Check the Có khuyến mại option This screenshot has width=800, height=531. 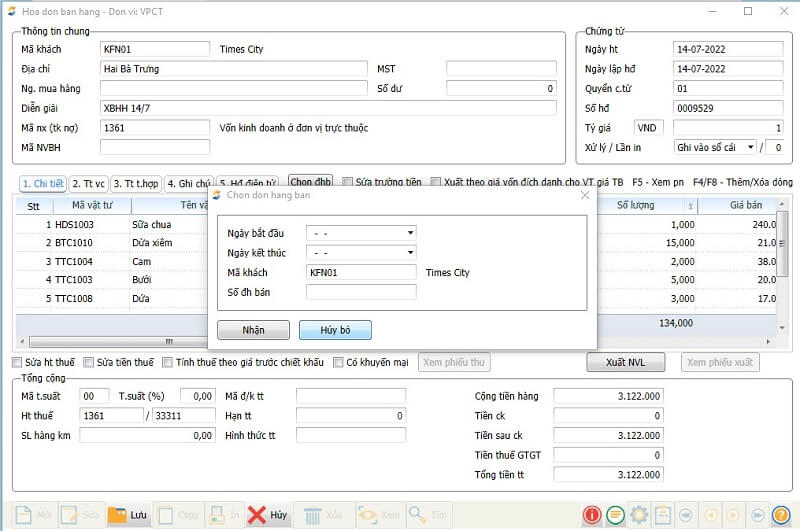click(x=338, y=362)
